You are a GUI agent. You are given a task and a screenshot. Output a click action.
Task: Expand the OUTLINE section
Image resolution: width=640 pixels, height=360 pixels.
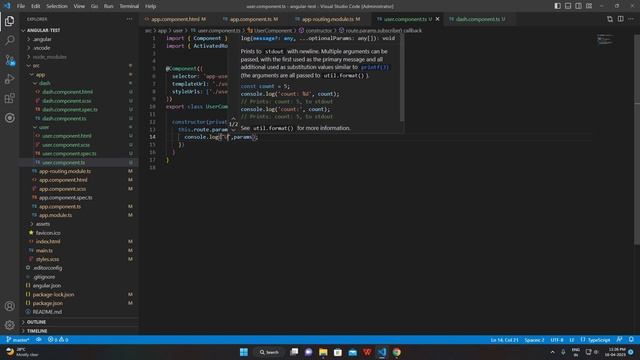(36, 322)
